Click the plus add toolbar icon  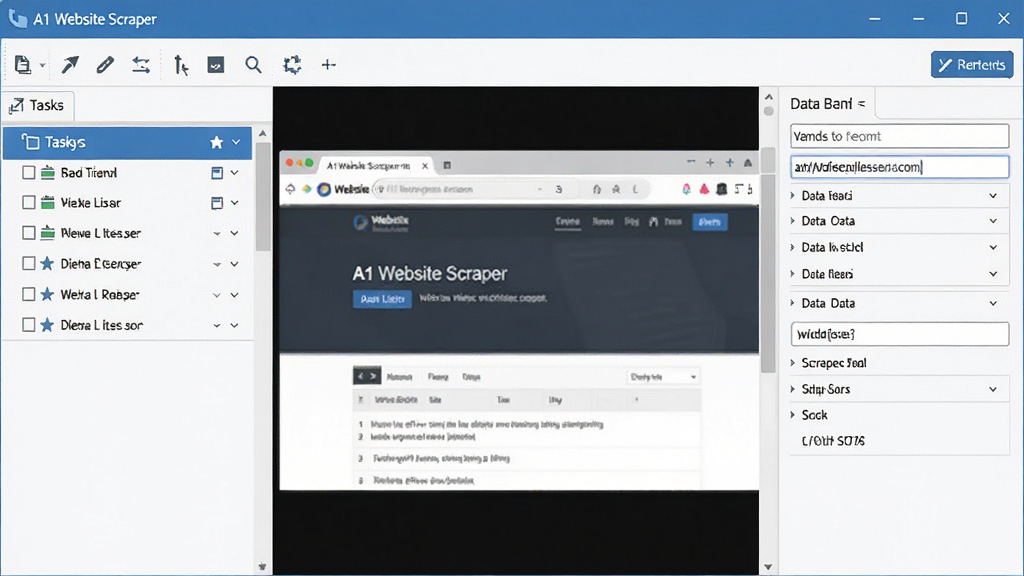[328, 65]
